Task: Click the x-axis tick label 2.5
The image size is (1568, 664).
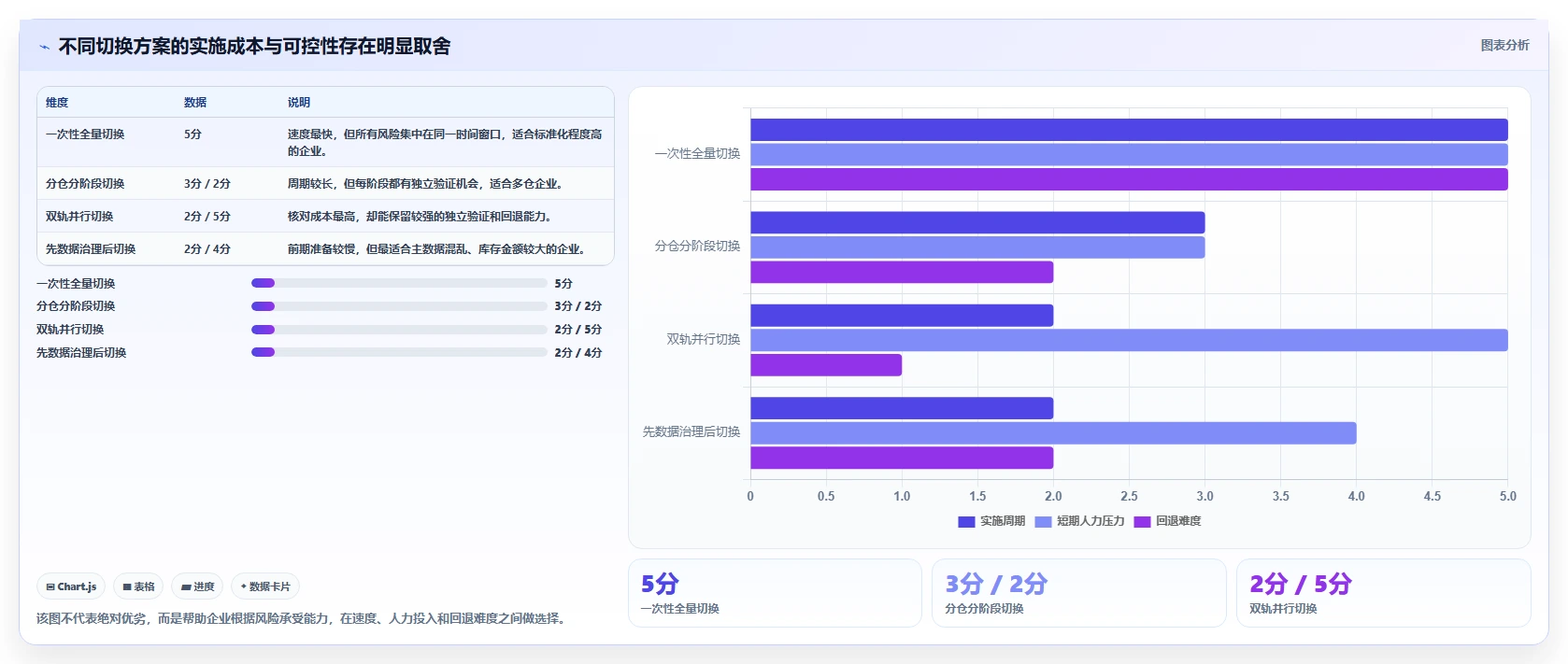Action: (x=1129, y=497)
